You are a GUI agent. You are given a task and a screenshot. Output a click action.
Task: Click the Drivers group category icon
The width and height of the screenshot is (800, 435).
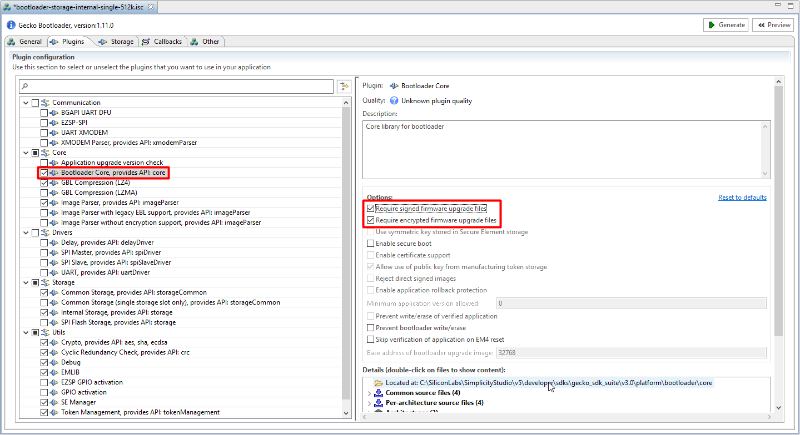coord(45,233)
